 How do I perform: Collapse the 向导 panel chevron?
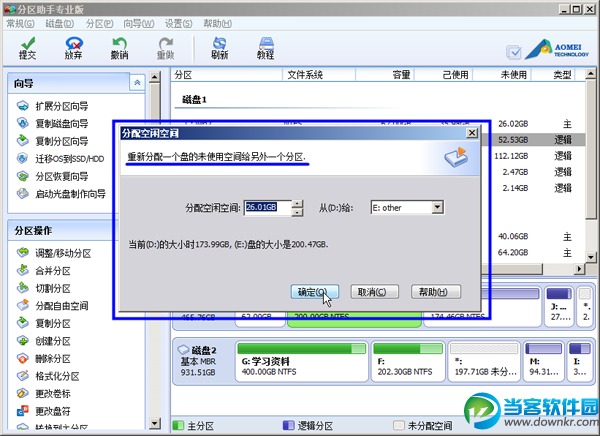pyautogui.click(x=137, y=83)
